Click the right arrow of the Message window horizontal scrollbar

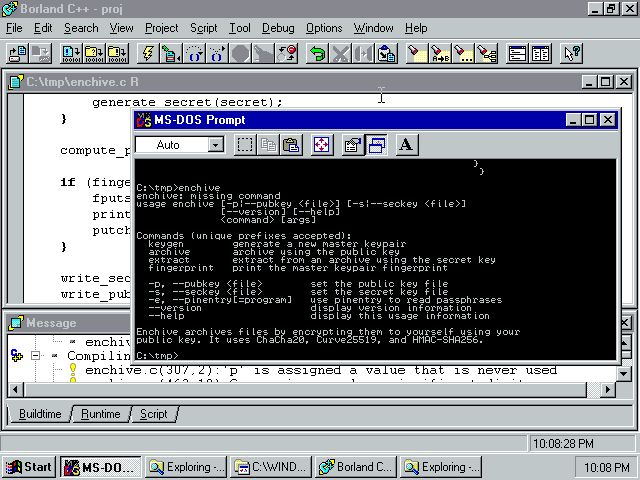point(608,390)
